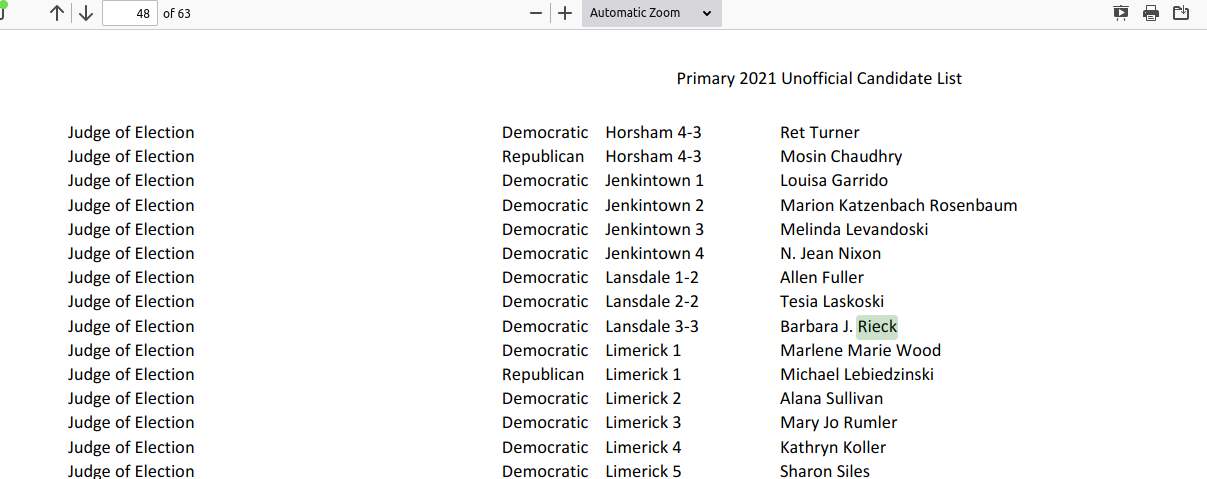
Task: Select the candidate name Ret Turner
Action: pos(820,132)
